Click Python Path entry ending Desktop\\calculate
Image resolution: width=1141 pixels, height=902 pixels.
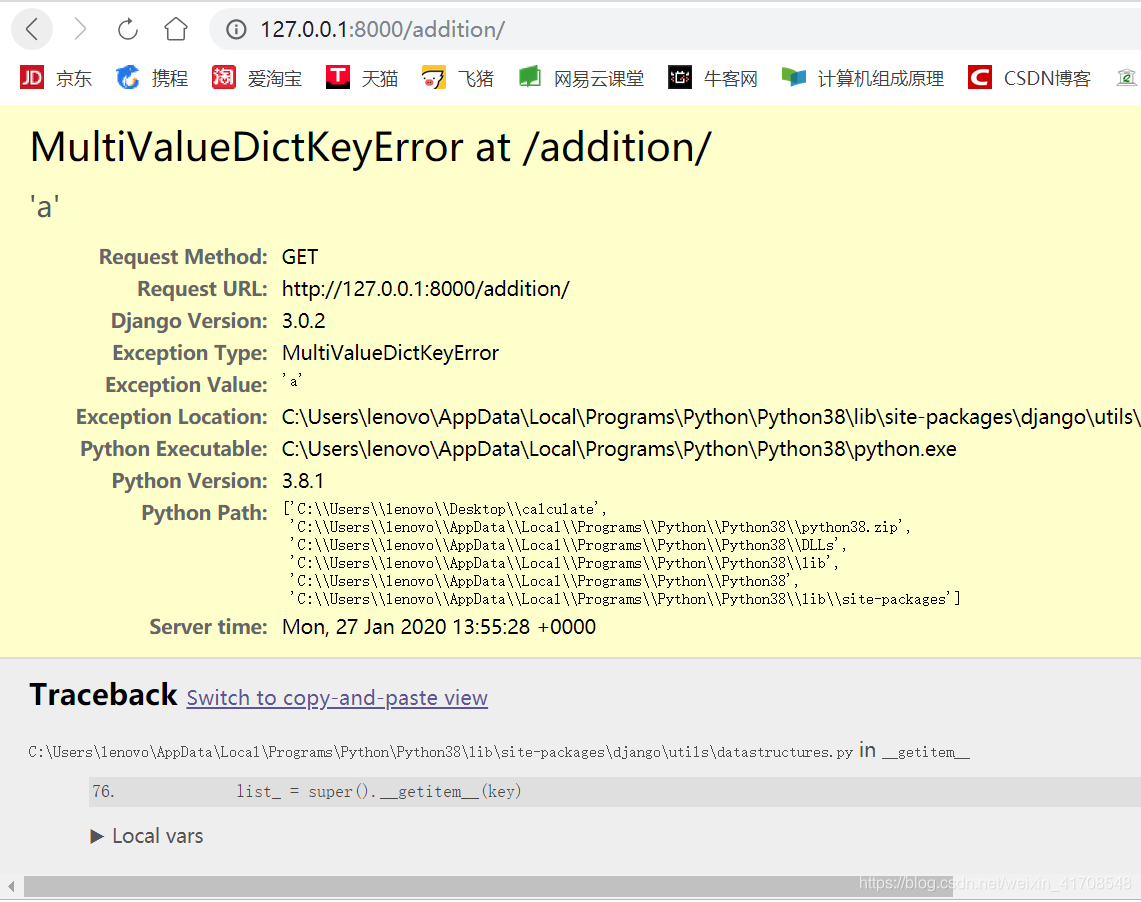[447, 509]
